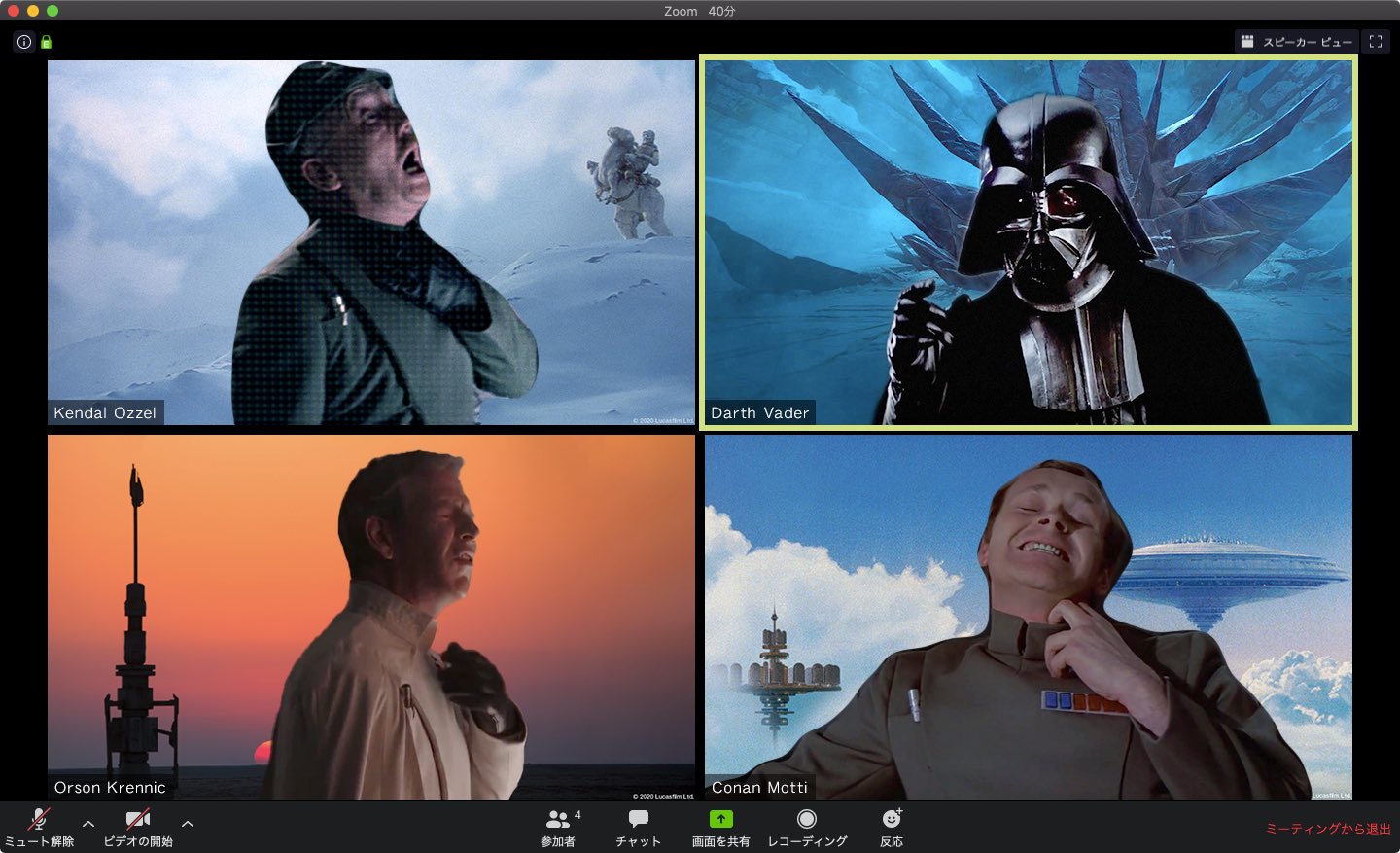This screenshot has width=1400, height=853.
Task: Start recording (レコーディング)
Action: click(x=807, y=828)
